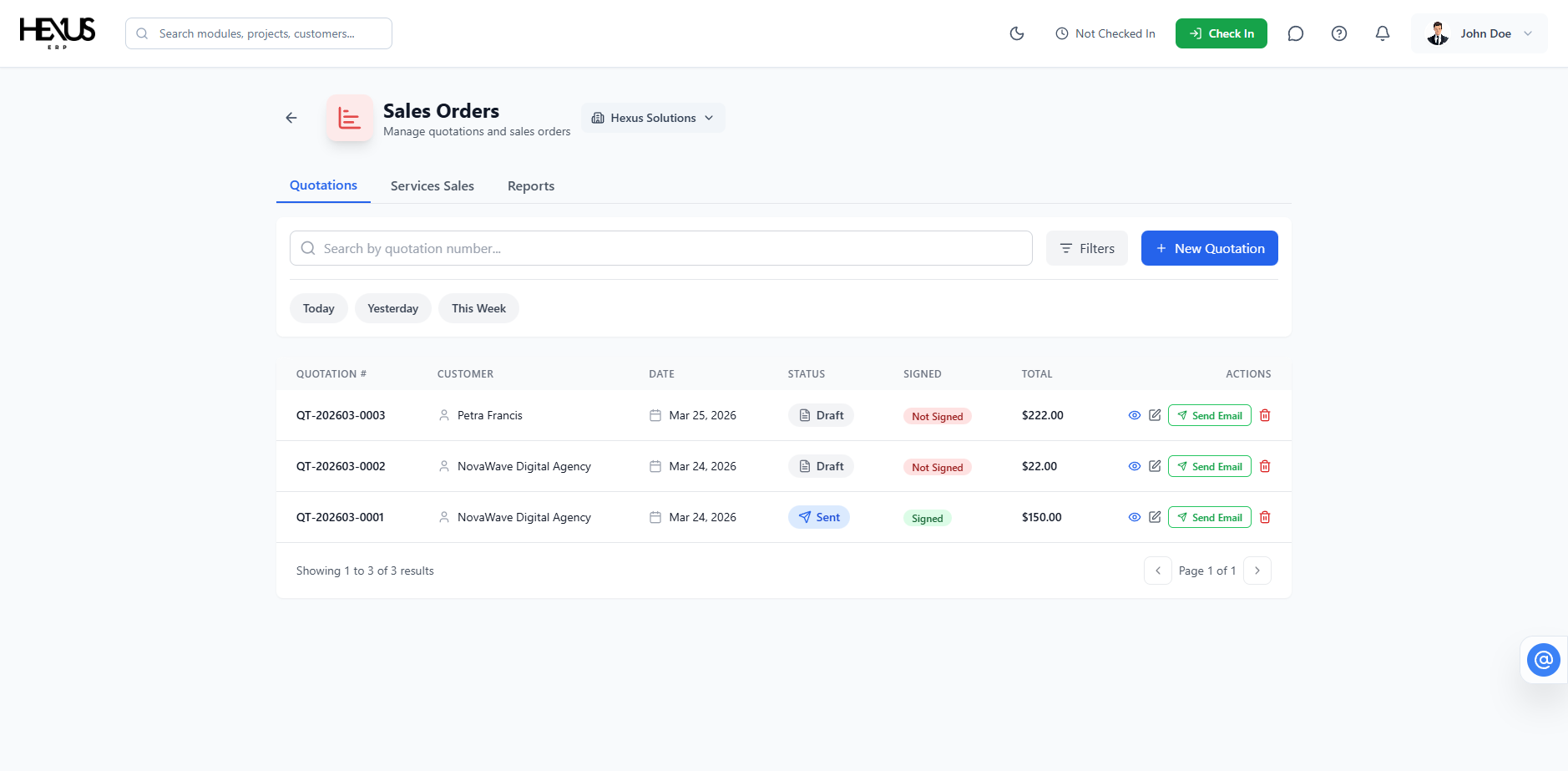Click Not Signed badge of QT-202603-0002
This screenshot has width=1568, height=771.
click(938, 467)
